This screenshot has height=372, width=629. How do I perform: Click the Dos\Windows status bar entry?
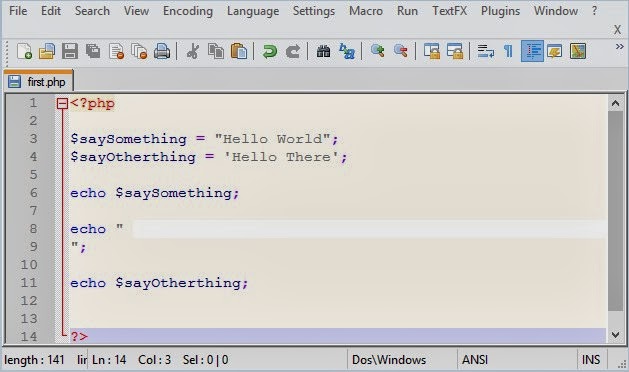(x=389, y=360)
